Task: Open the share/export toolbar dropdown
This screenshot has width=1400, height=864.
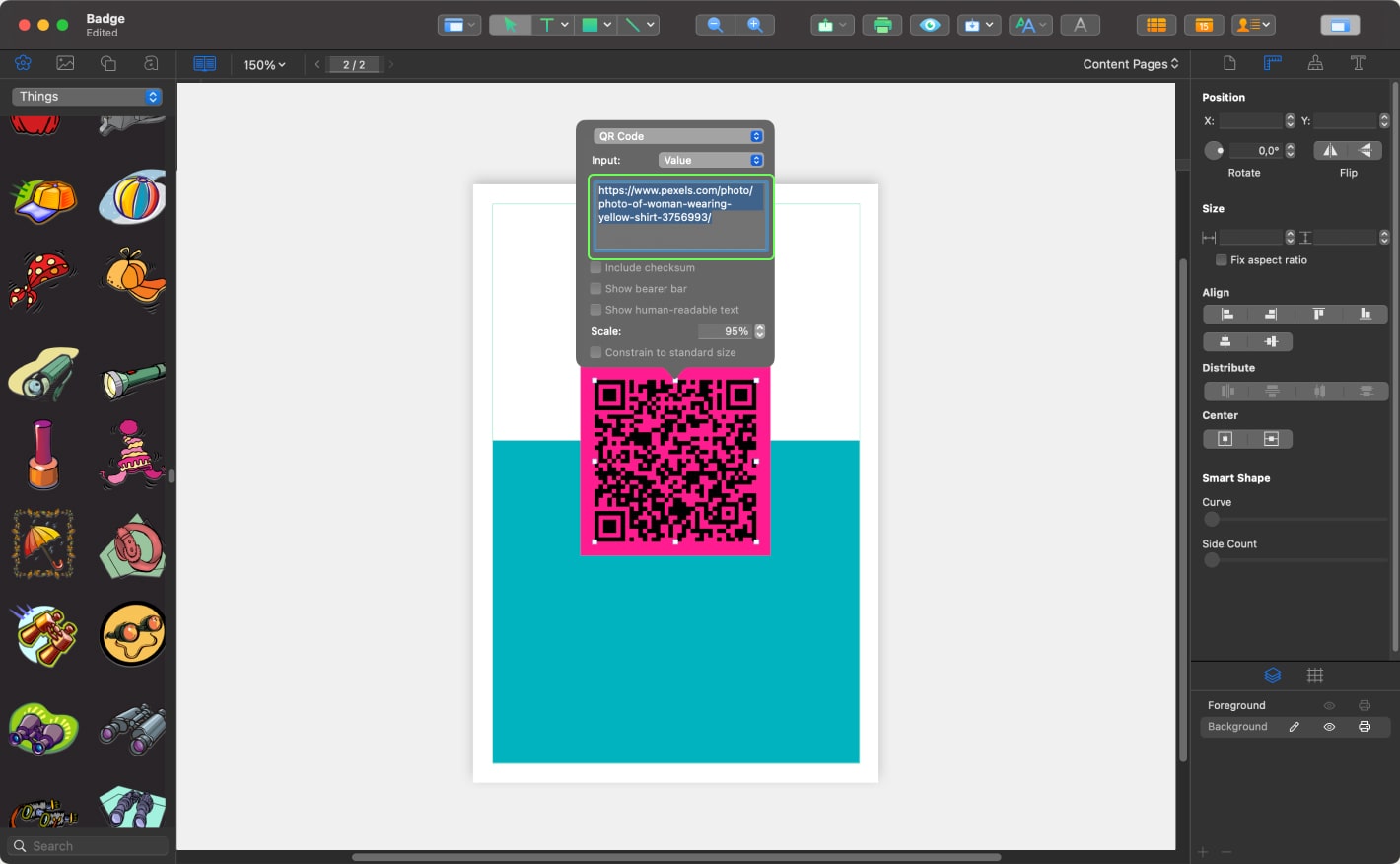Action: point(832,25)
